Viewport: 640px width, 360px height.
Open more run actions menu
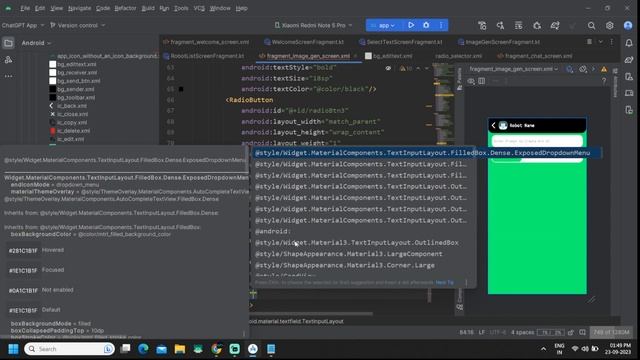coord(441,25)
